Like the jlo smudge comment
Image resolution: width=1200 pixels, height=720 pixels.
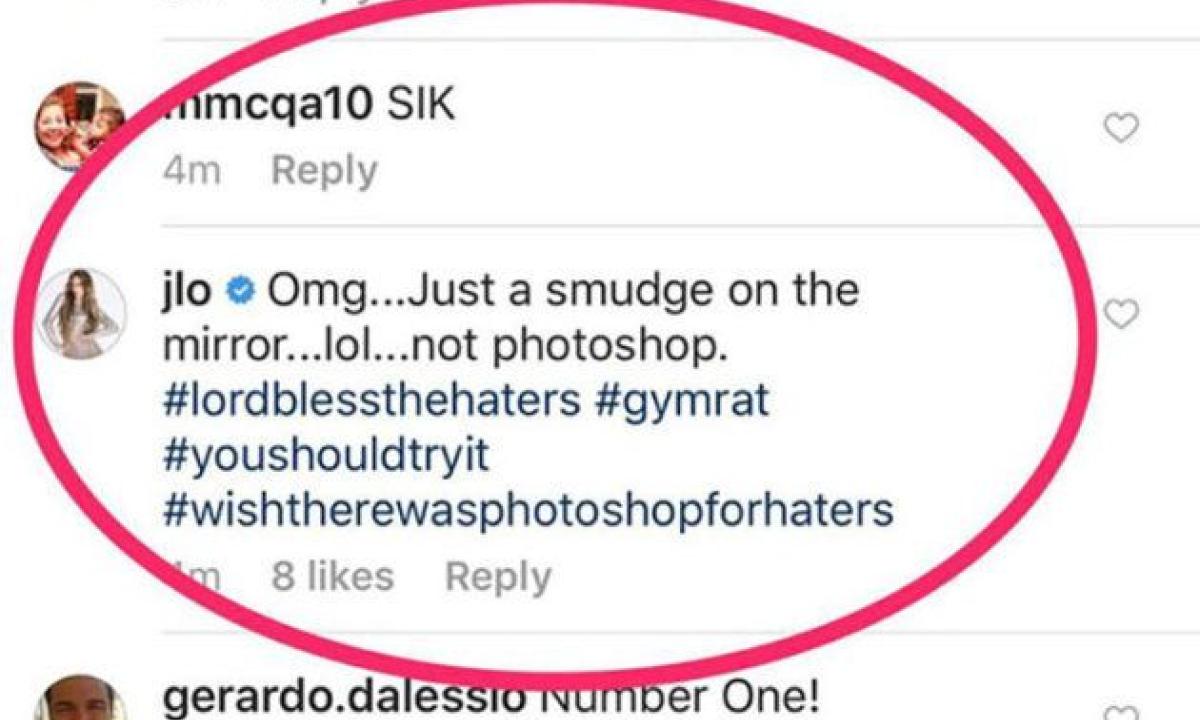pyautogui.click(x=1121, y=315)
